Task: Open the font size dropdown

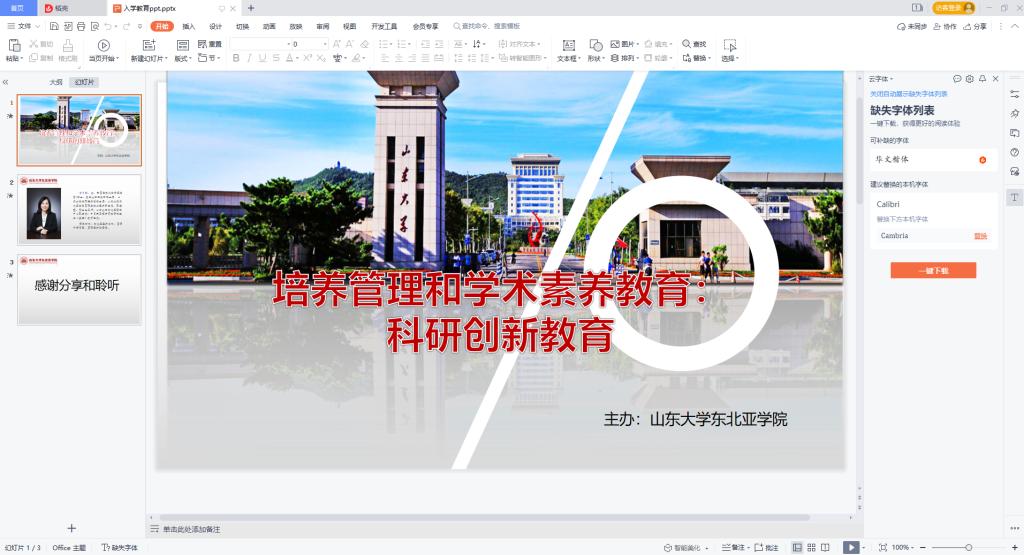Action: tap(325, 44)
